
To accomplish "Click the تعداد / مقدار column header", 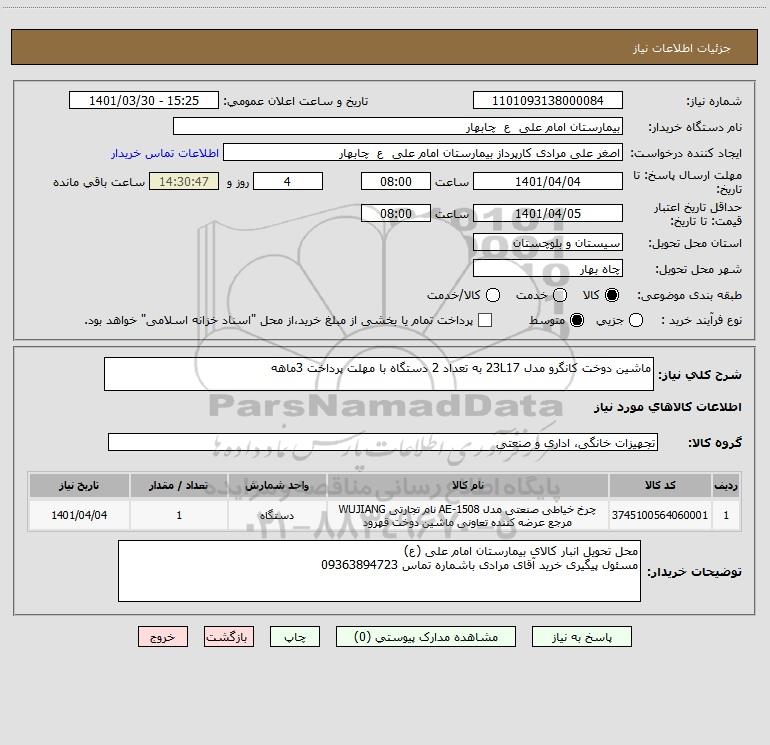I will pyautogui.click(x=179, y=485).
